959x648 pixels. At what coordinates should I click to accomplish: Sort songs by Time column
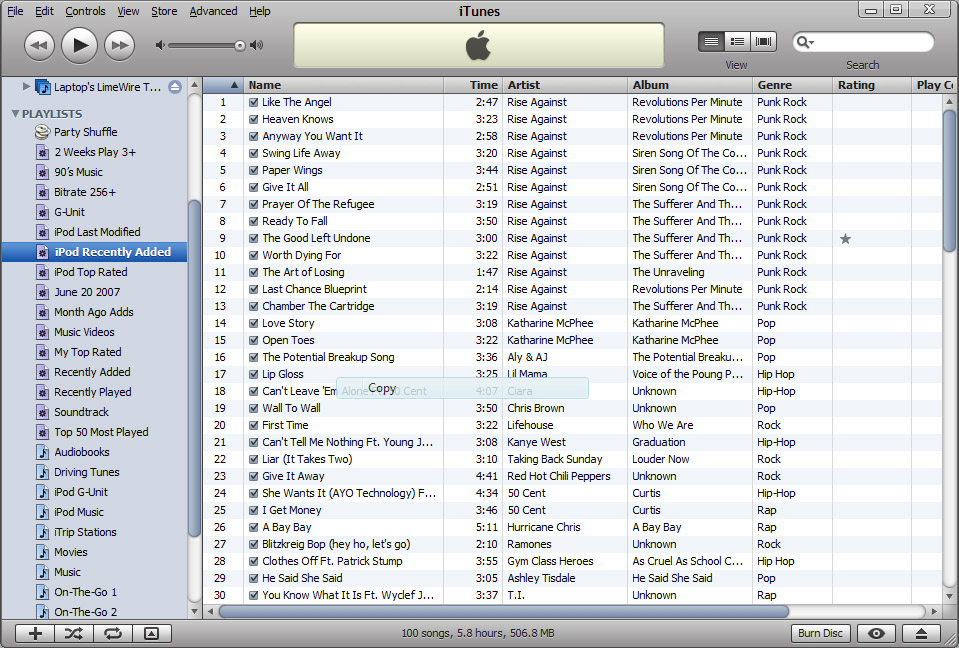[473, 85]
